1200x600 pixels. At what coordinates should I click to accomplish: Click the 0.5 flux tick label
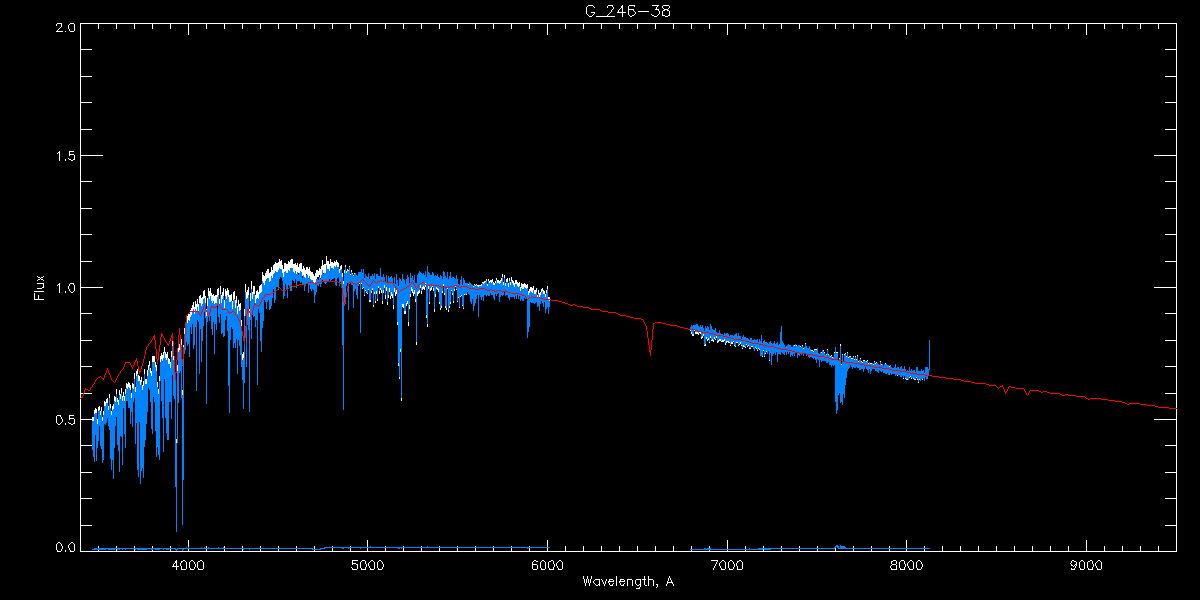click(x=64, y=419)
